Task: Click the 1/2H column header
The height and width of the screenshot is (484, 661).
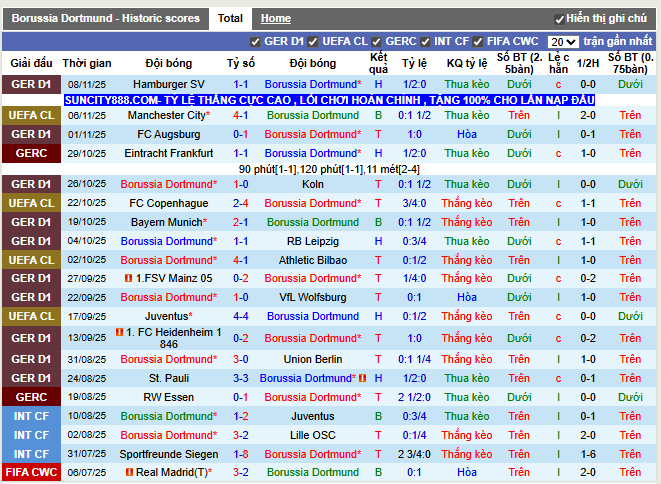Action: [588, 63]
